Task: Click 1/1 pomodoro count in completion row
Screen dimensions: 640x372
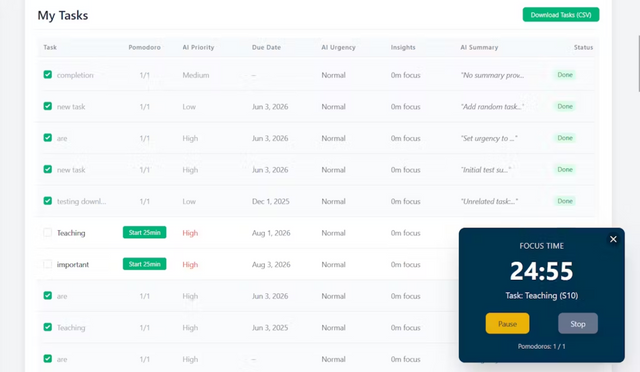Action: coord(144,75)
